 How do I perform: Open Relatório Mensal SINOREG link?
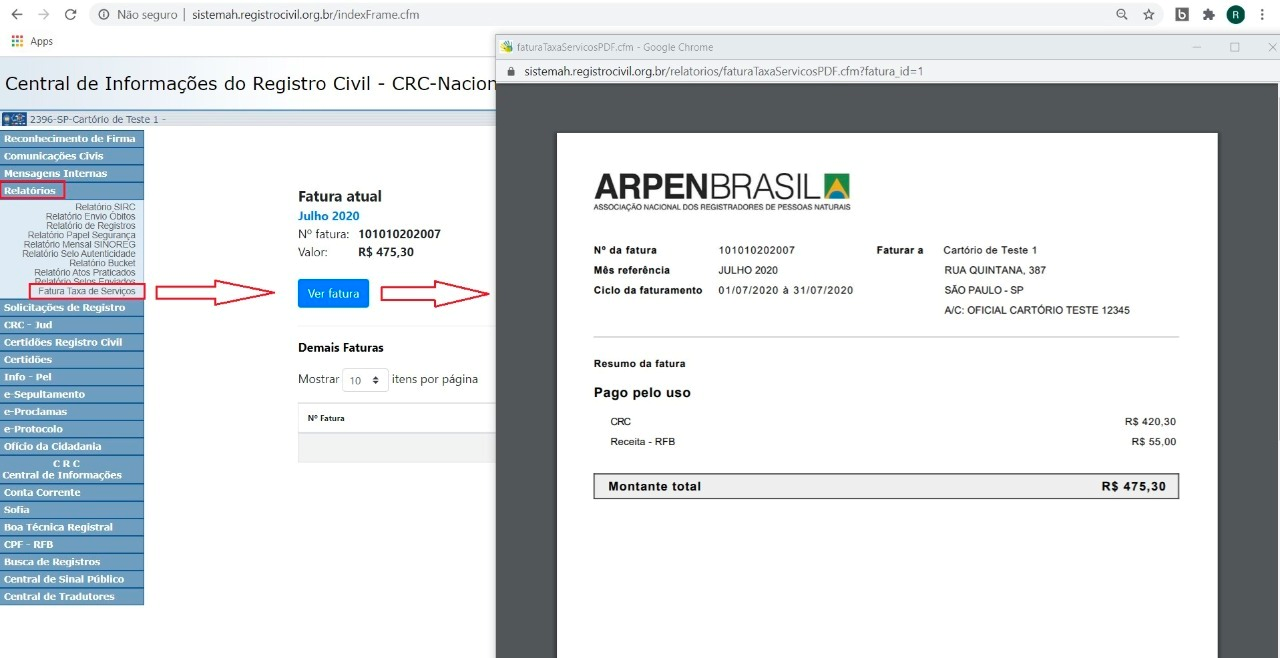coord(80,244)
